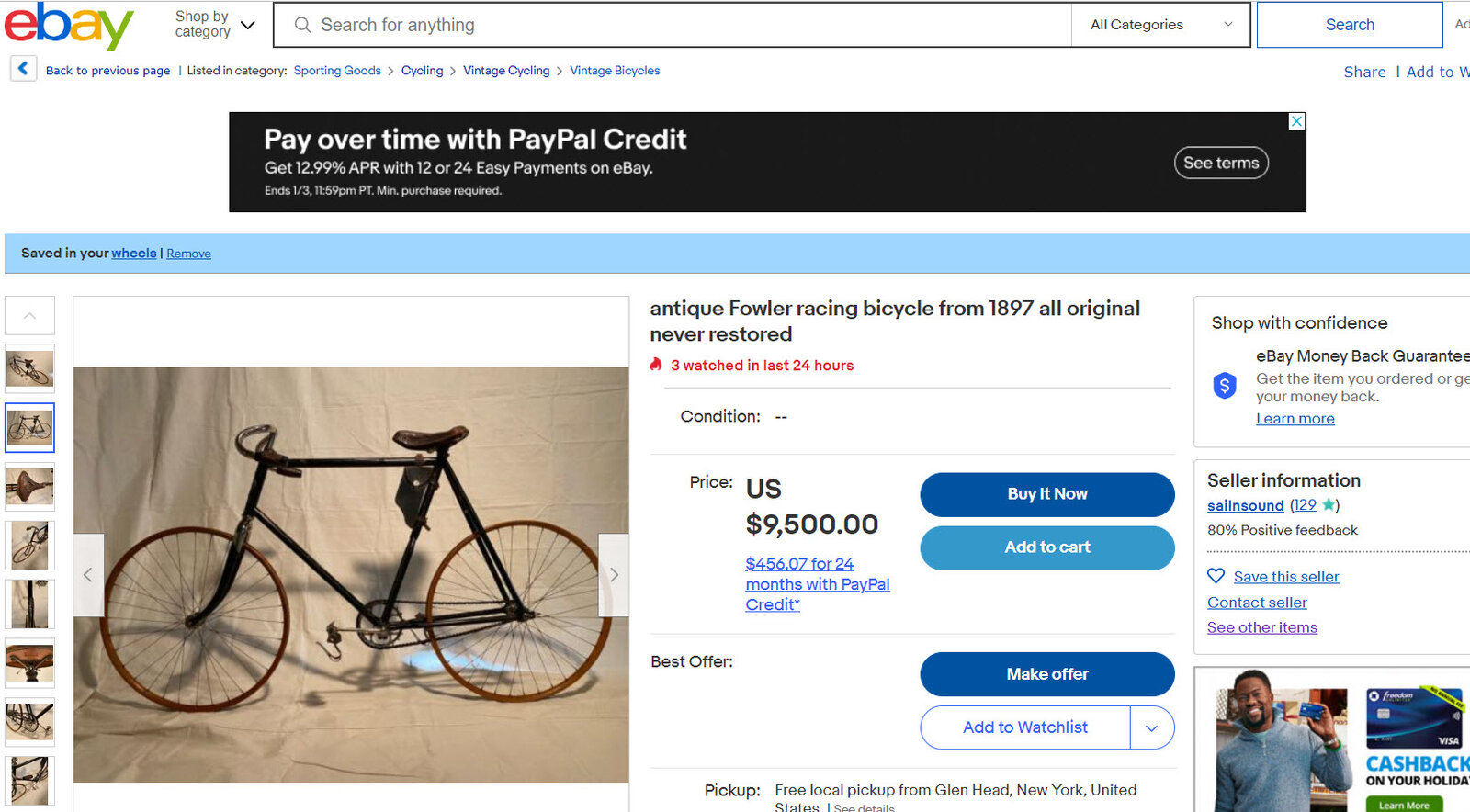Click the right arrow on the main photo
1470x812 pixels.
614,574
